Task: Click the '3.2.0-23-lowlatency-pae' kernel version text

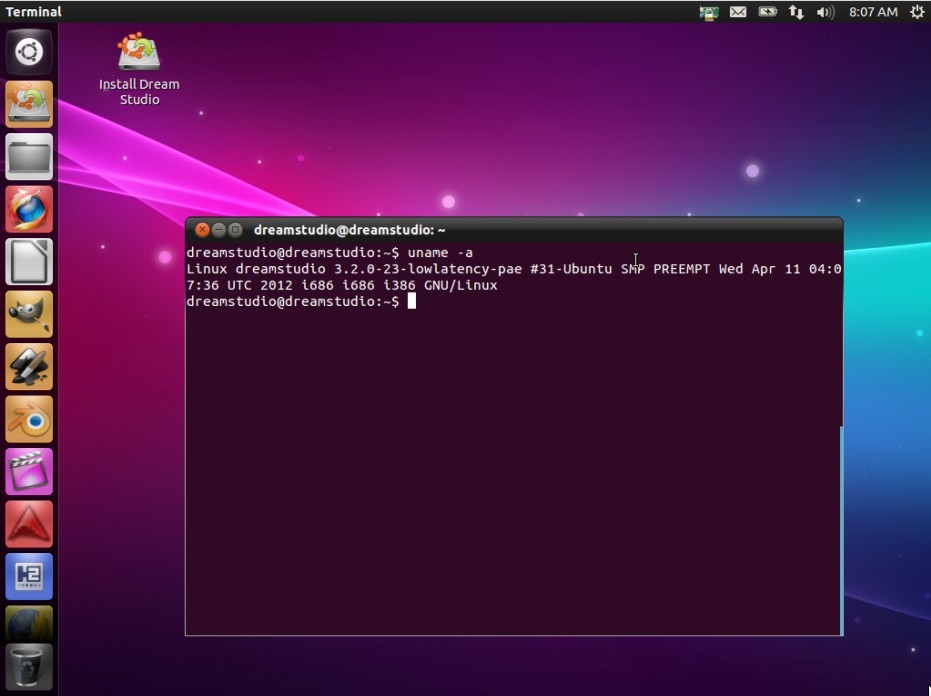Action: (428, 269)
